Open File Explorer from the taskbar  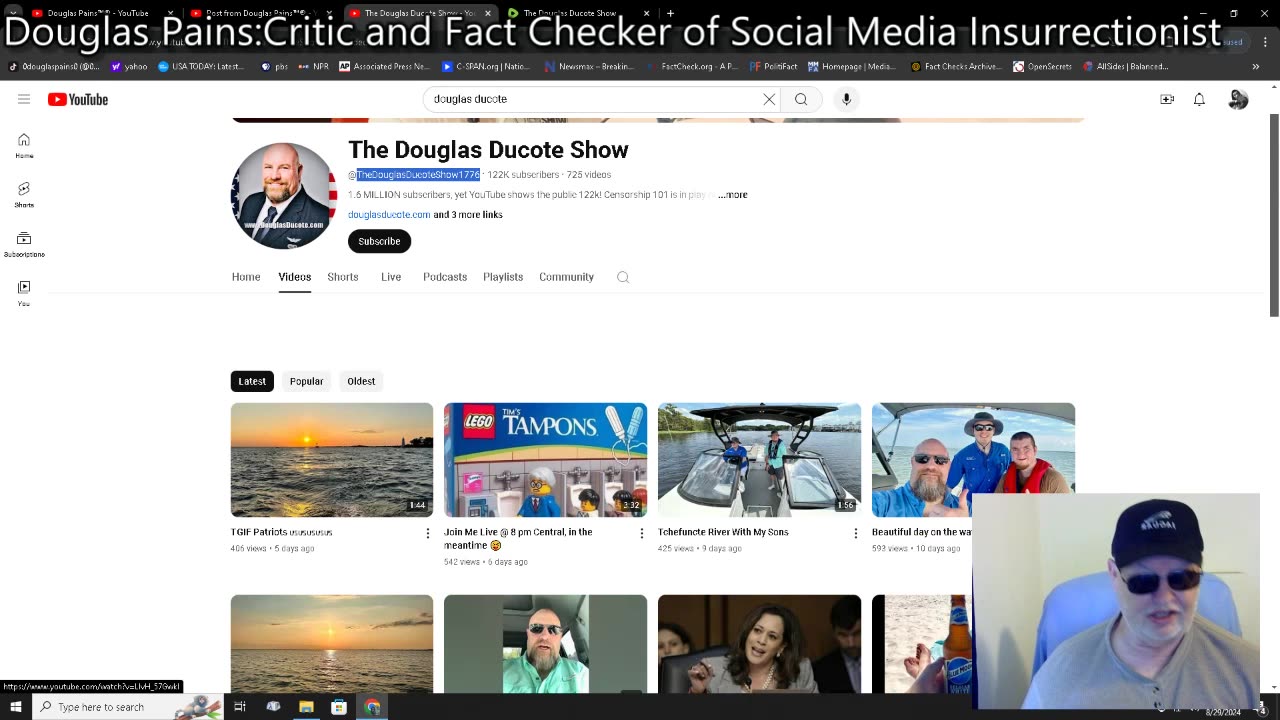coord(306,707)
